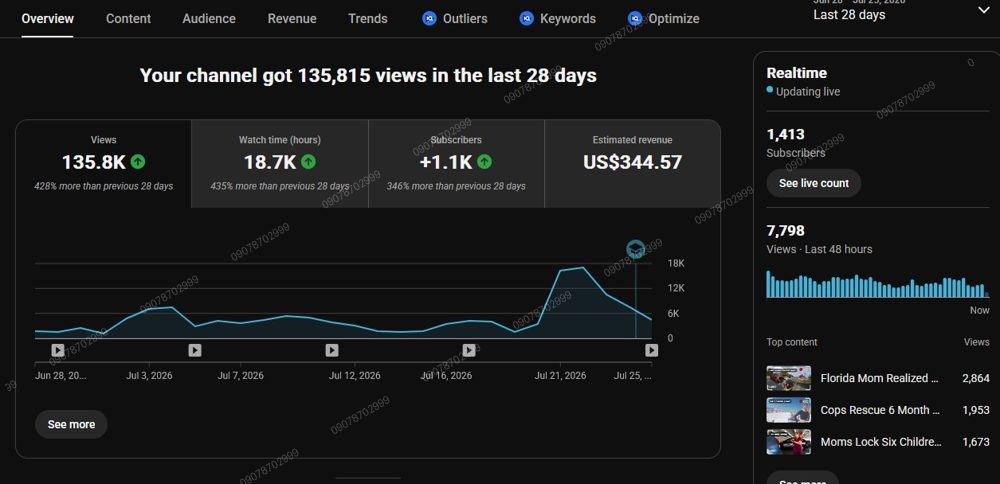The height and width of the screenshot is (484, 1000).
Task: Open the Revenue tab
Action: click(x=291, y=18)
